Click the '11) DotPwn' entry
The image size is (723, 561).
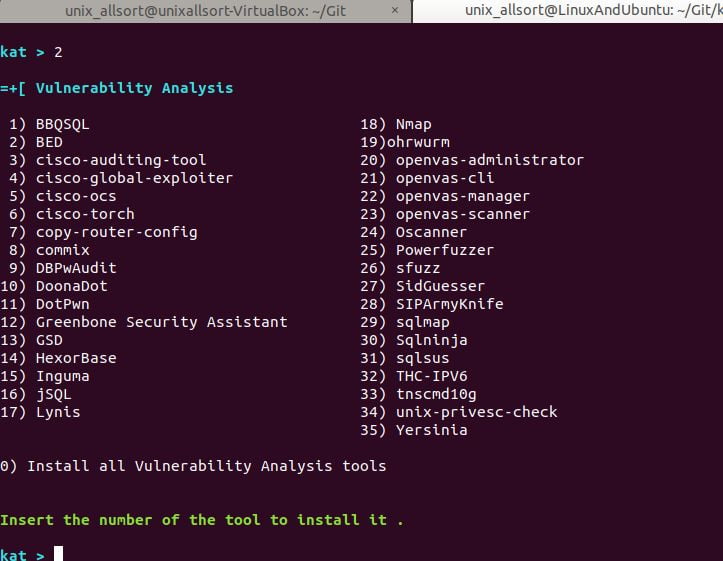click(45, 304)
